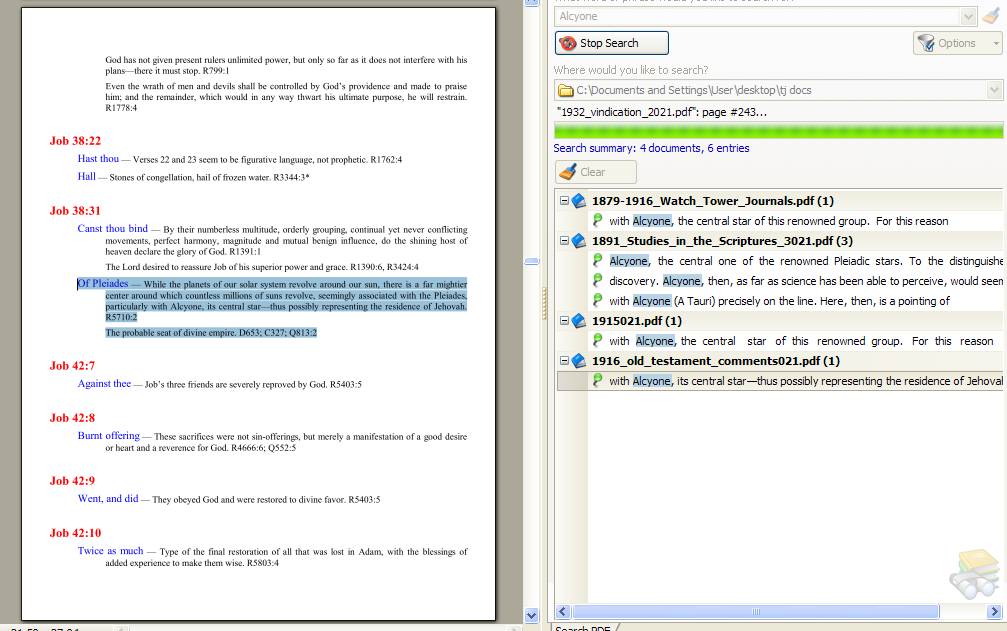
Task: Click the blue 'Went, and did' entry
Action: (x=108, y=498)
